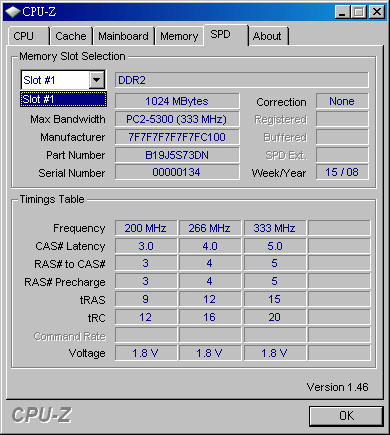Screen dimensions: 390x435
Task: Click the CAS# Latency 5.0 cell
Action: click(275, 246)
